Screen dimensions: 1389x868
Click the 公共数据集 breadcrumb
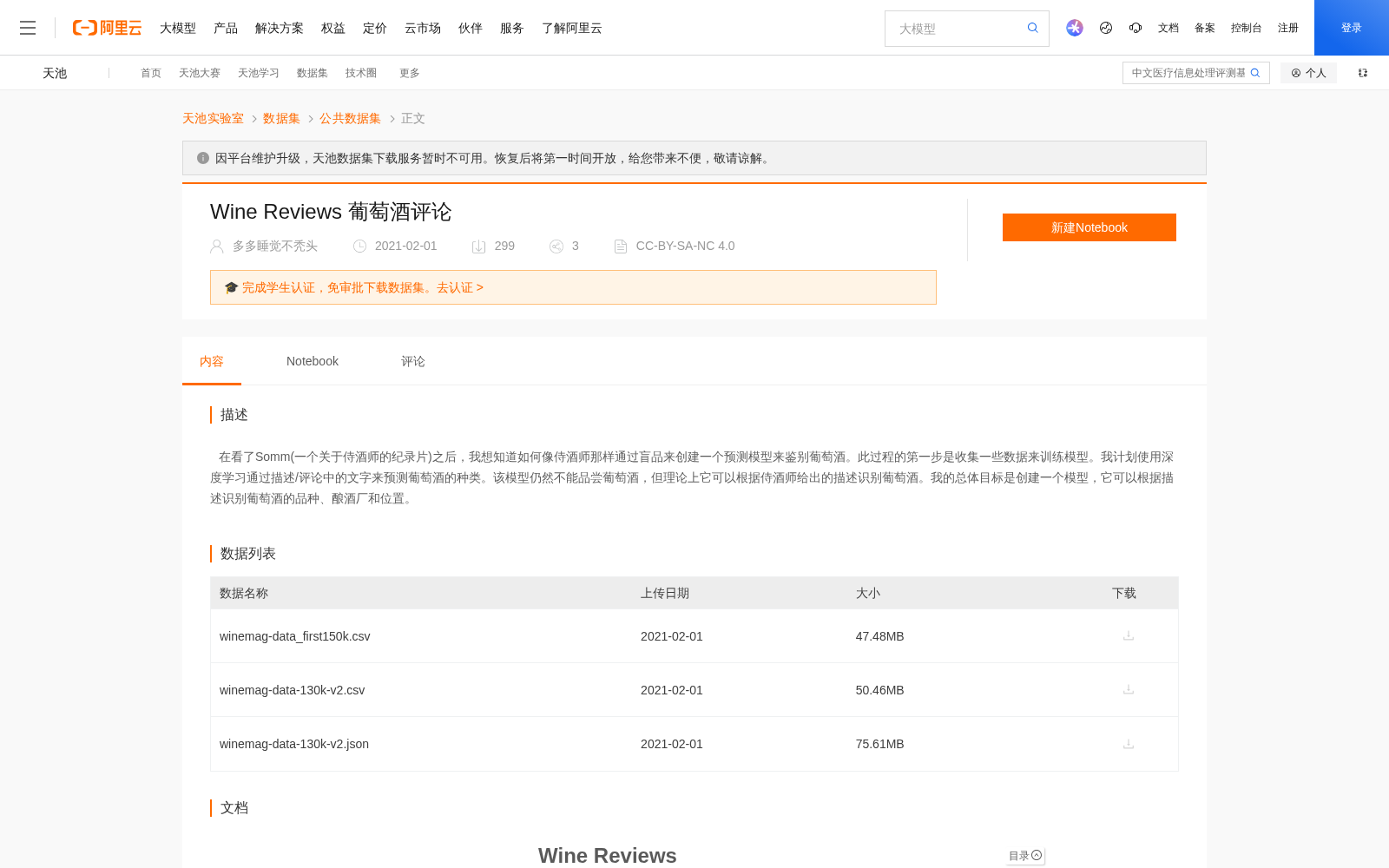(x=350, y=118)
